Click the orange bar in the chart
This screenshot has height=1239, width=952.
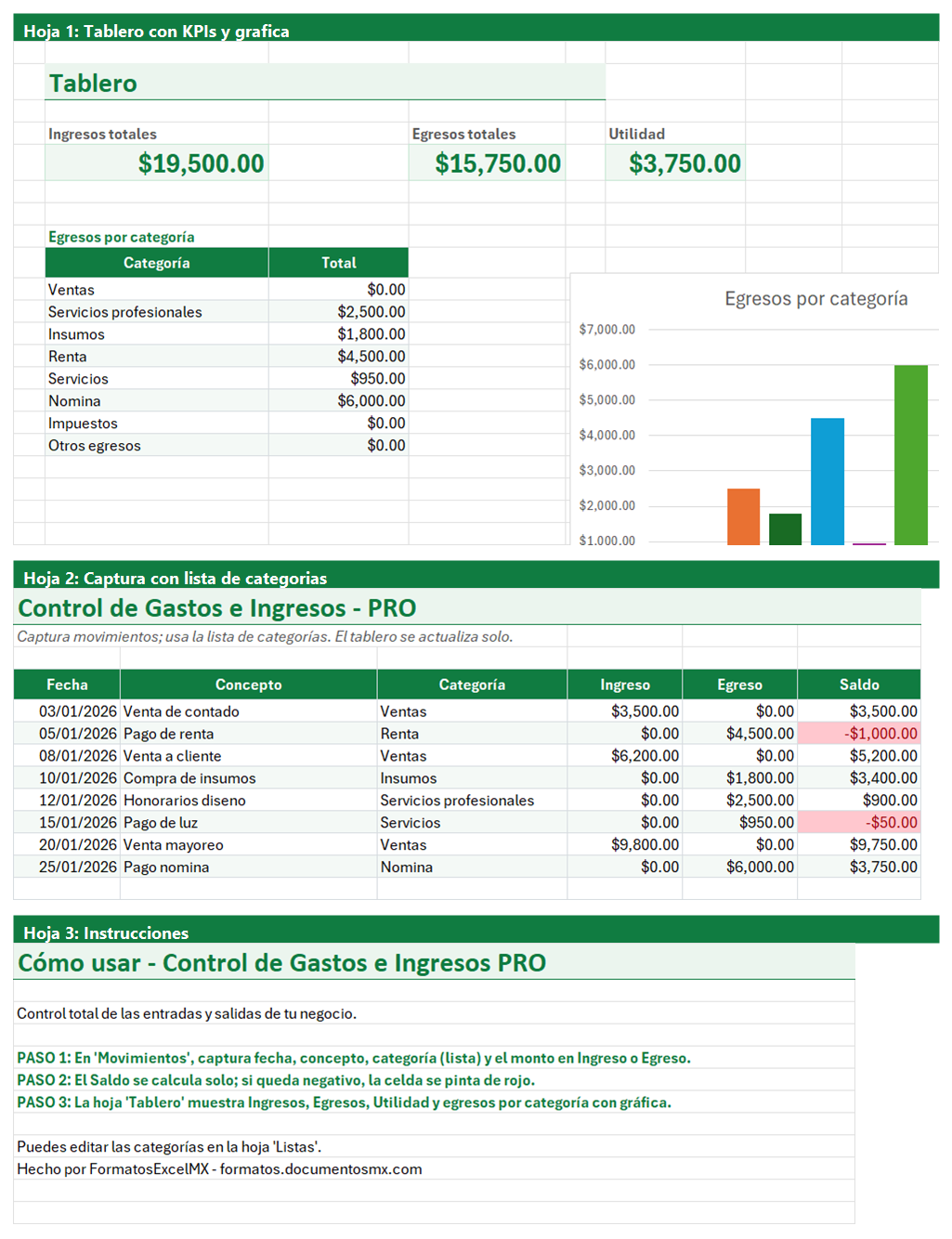(x=743, y=516)
